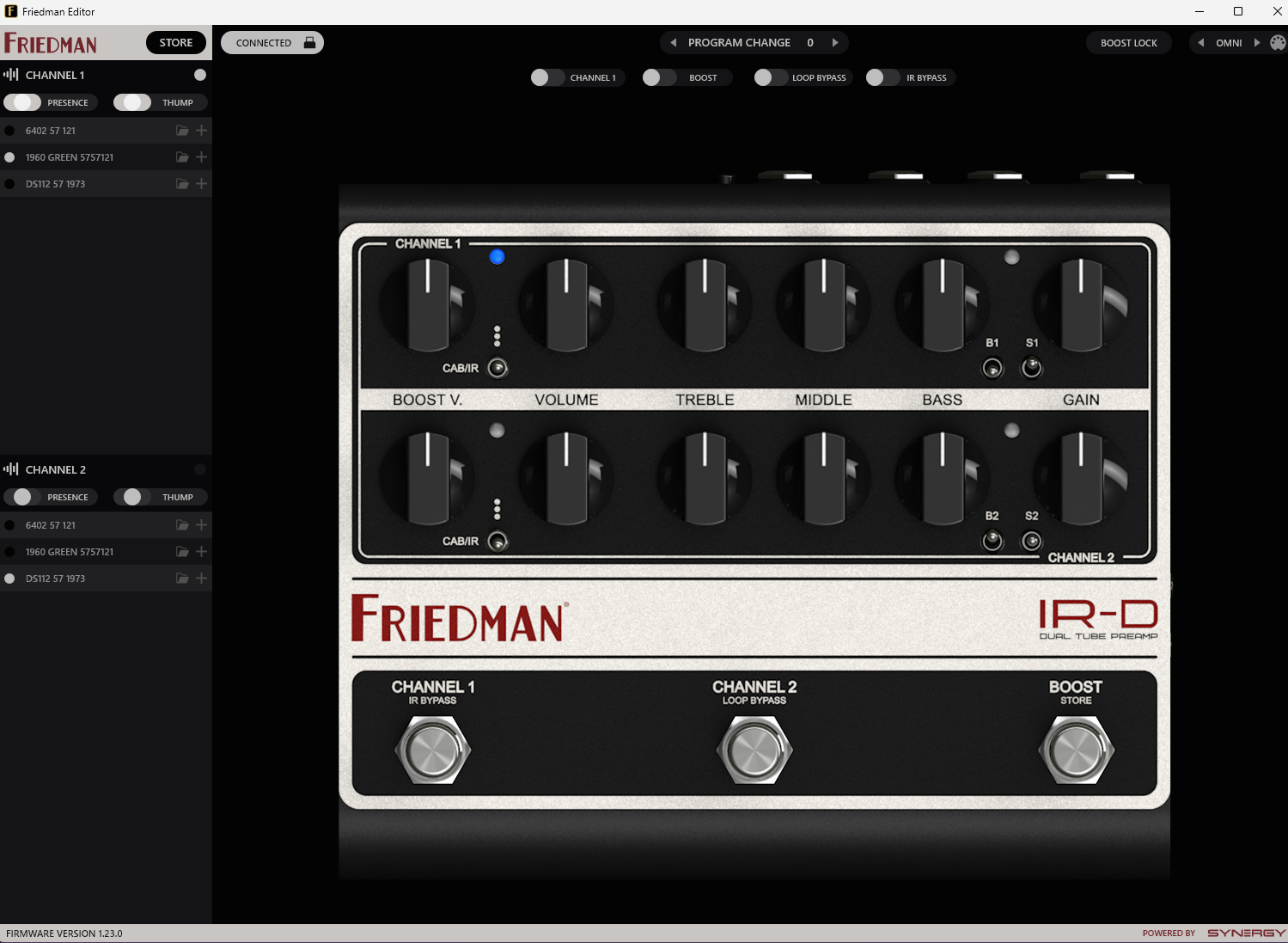Switch on the BOOST toggle at the top

pyautogui.click(x=659, y=77)
